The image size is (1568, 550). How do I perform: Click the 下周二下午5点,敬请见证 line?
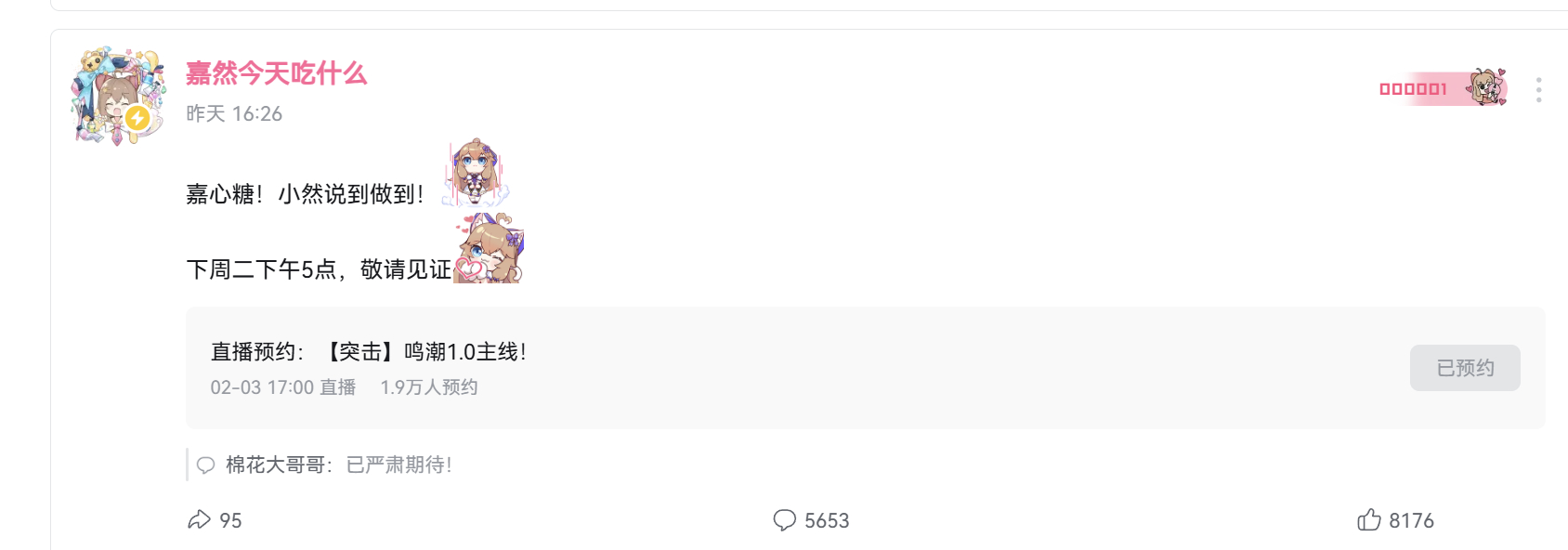318,269
